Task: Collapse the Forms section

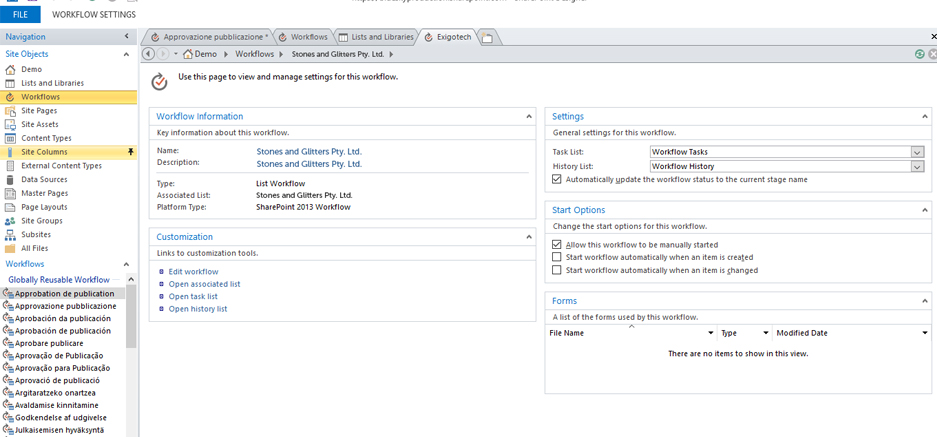Action: click(x=924, y=301)
